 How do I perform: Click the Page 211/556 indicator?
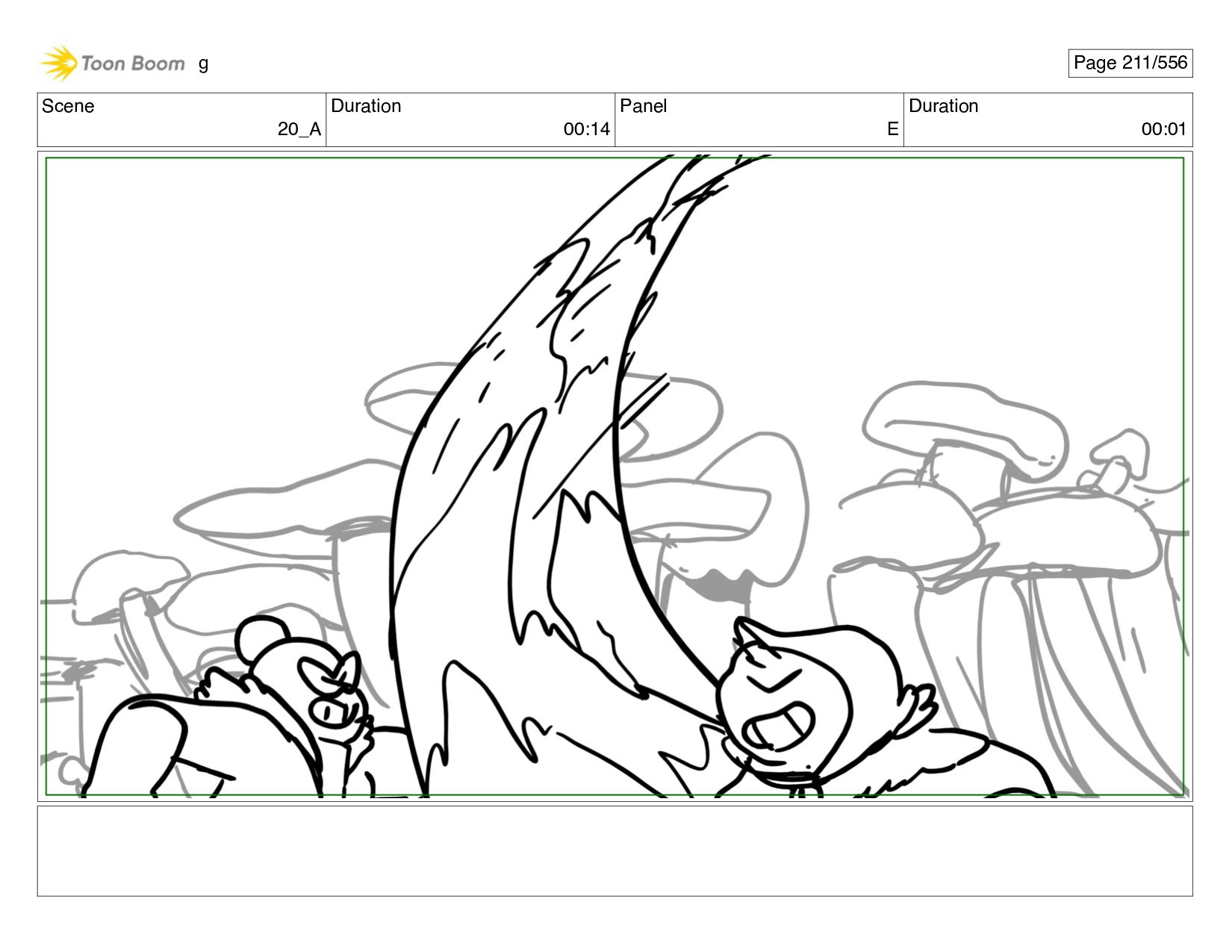(1130, 63)
